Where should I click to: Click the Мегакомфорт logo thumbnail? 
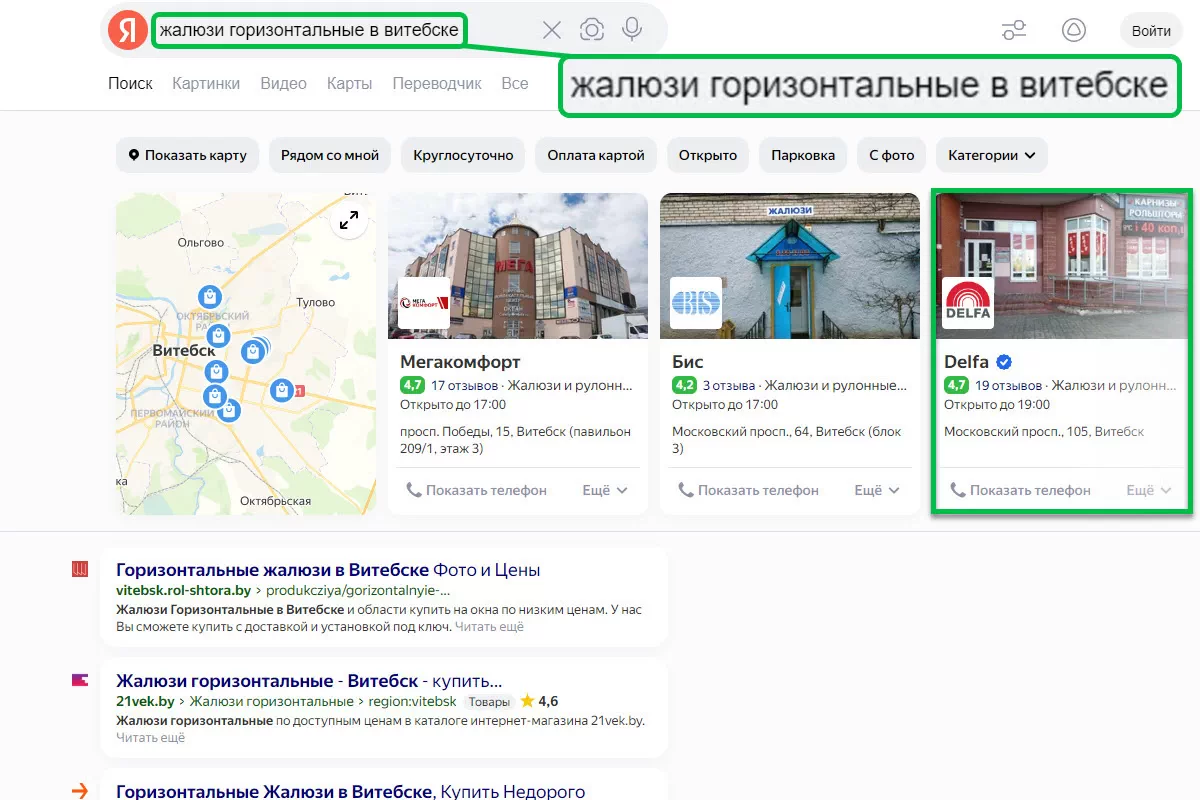click(424, 303)
